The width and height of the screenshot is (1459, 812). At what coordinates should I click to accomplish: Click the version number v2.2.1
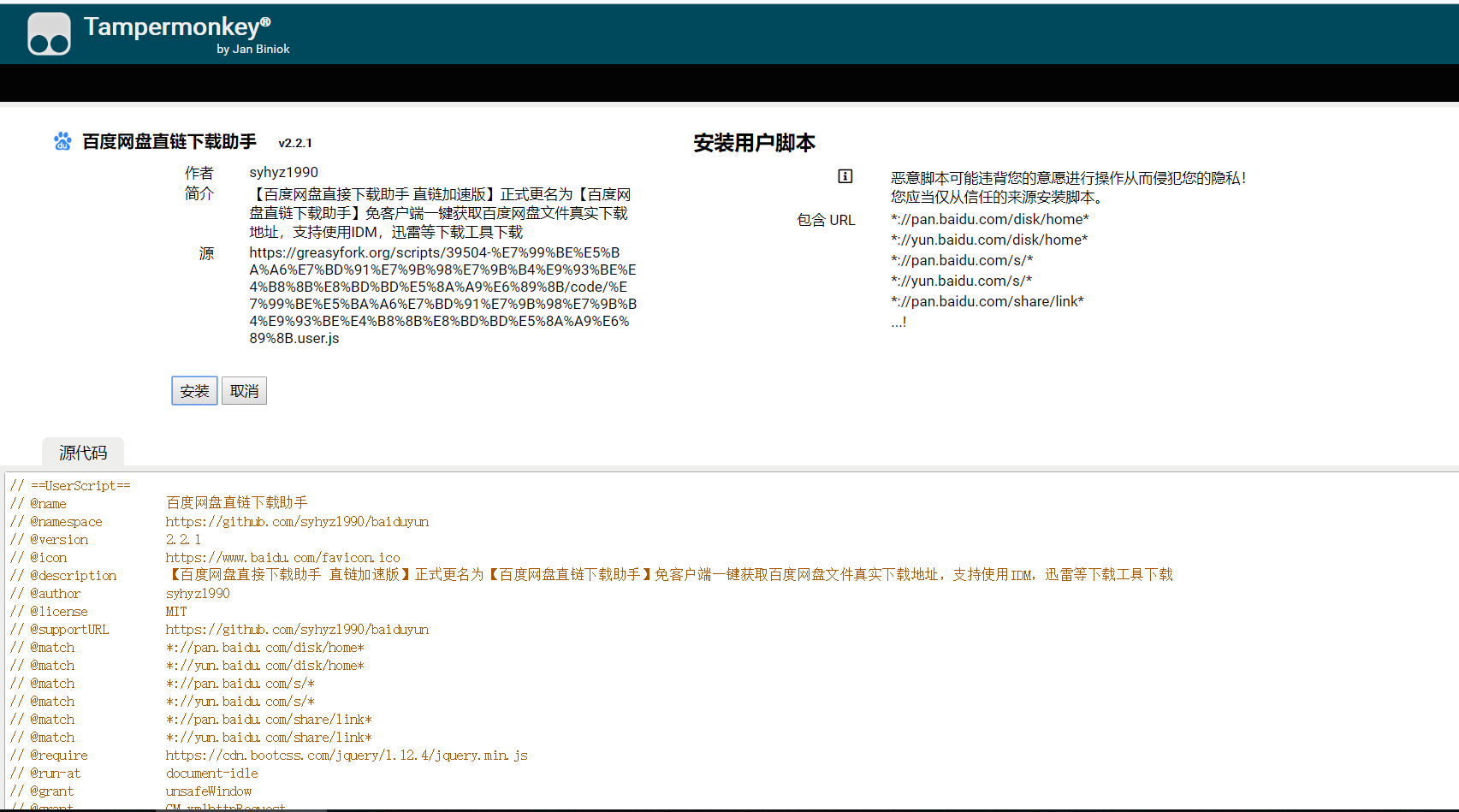(x=296, y=142)
